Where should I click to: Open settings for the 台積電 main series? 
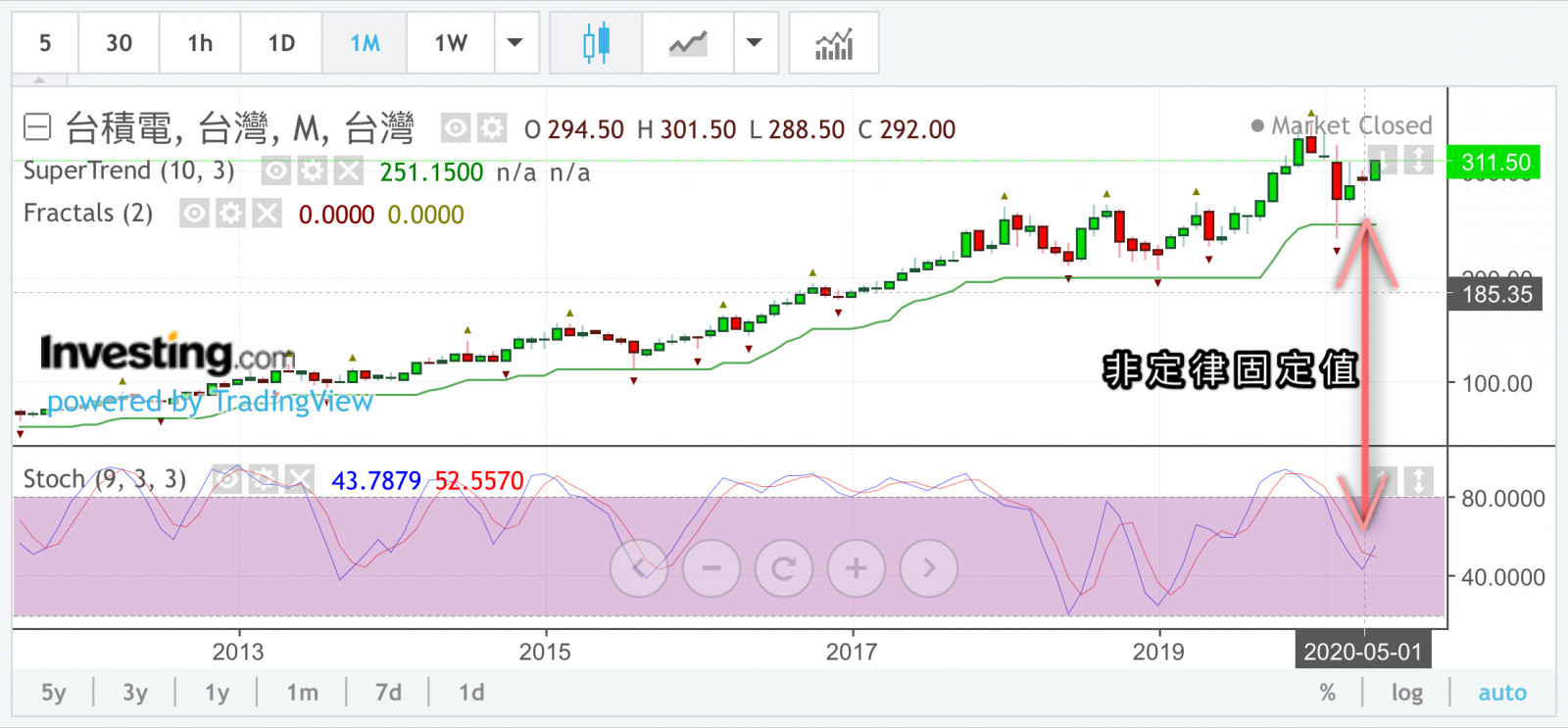coord(492,128)
